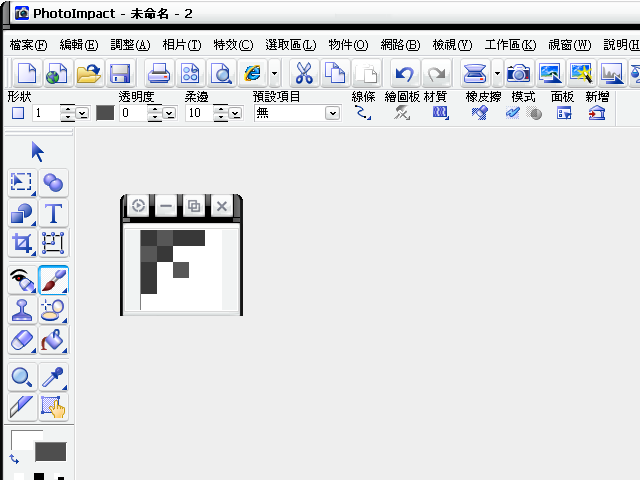Expand browser preview dropdown arrow
This screenshot has height=480, width=640.
point(274,73)
